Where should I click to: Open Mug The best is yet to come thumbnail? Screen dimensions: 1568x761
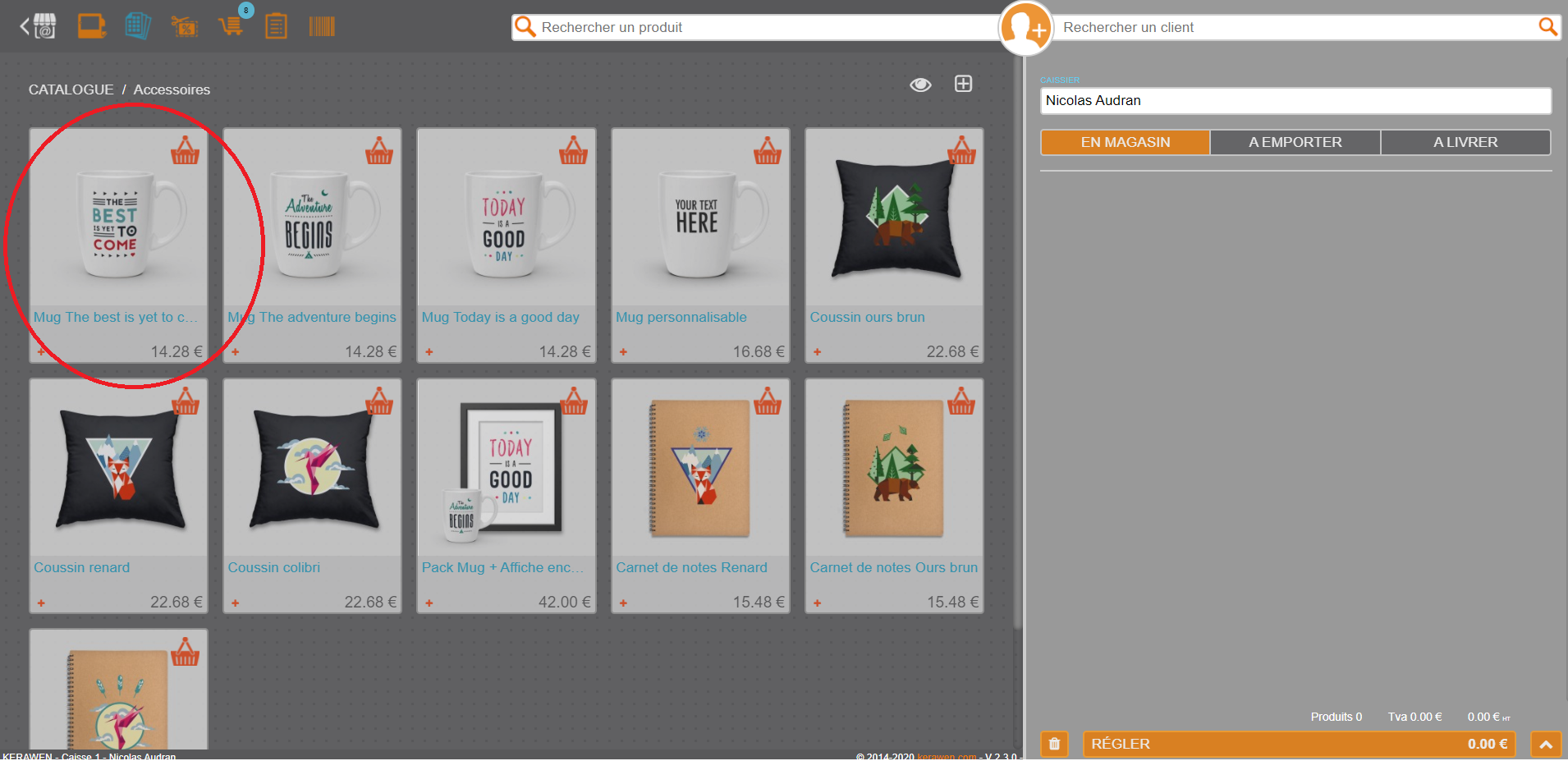tap(119, 218)
